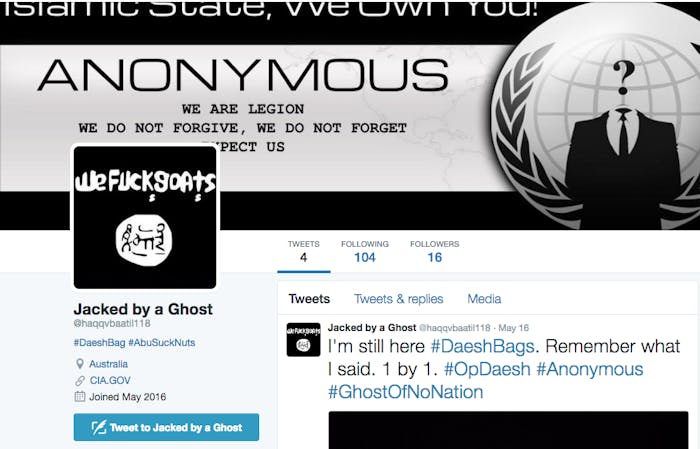700x449 pixels.
Task: Click the calendar icon beside Joined May 2016
Action: click(x=80, y=396)
